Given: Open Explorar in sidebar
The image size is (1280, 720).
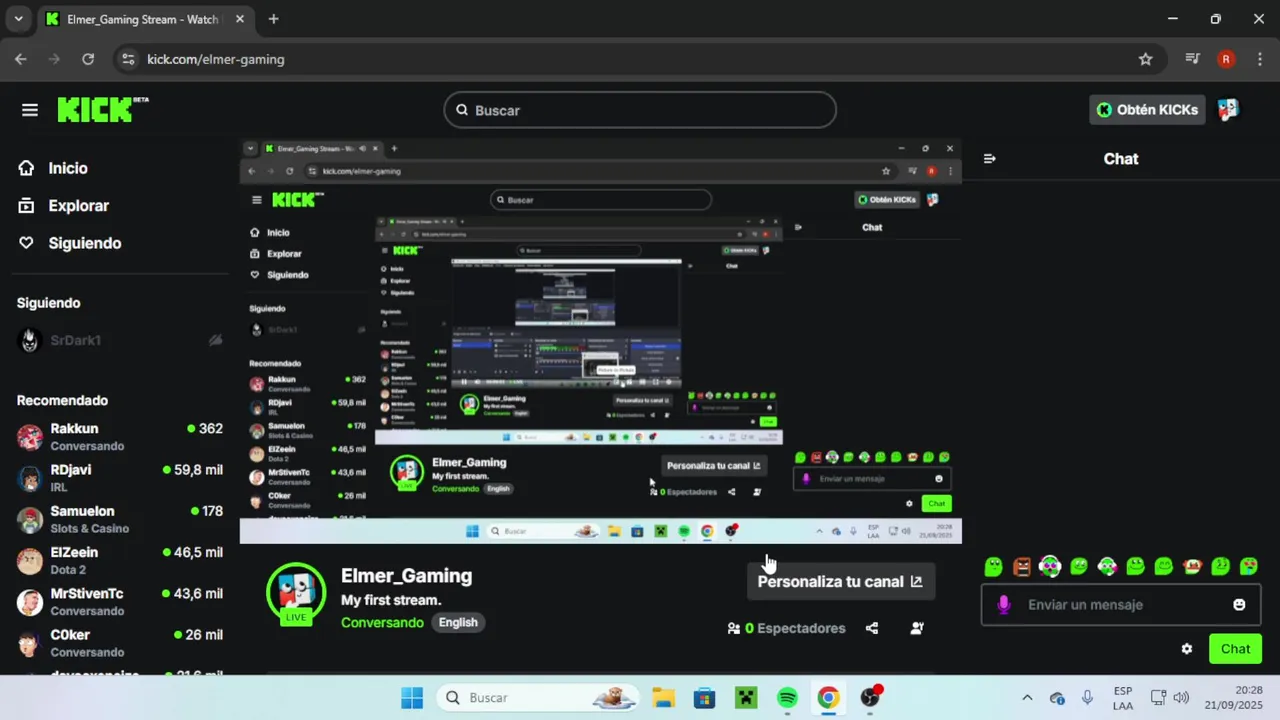Looking at the screenshot, I should [78, 206].
